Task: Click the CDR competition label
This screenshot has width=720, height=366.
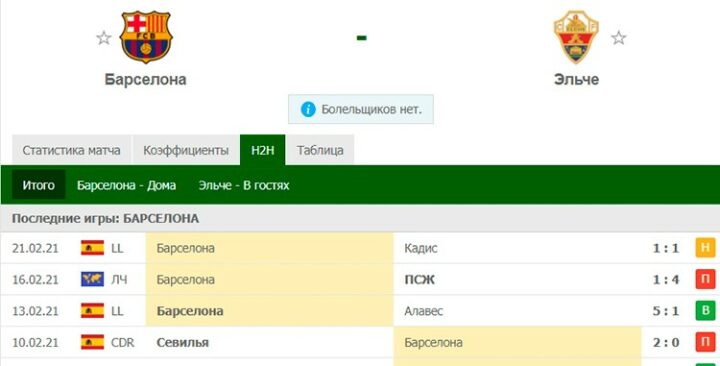Action: coord(123,342)
